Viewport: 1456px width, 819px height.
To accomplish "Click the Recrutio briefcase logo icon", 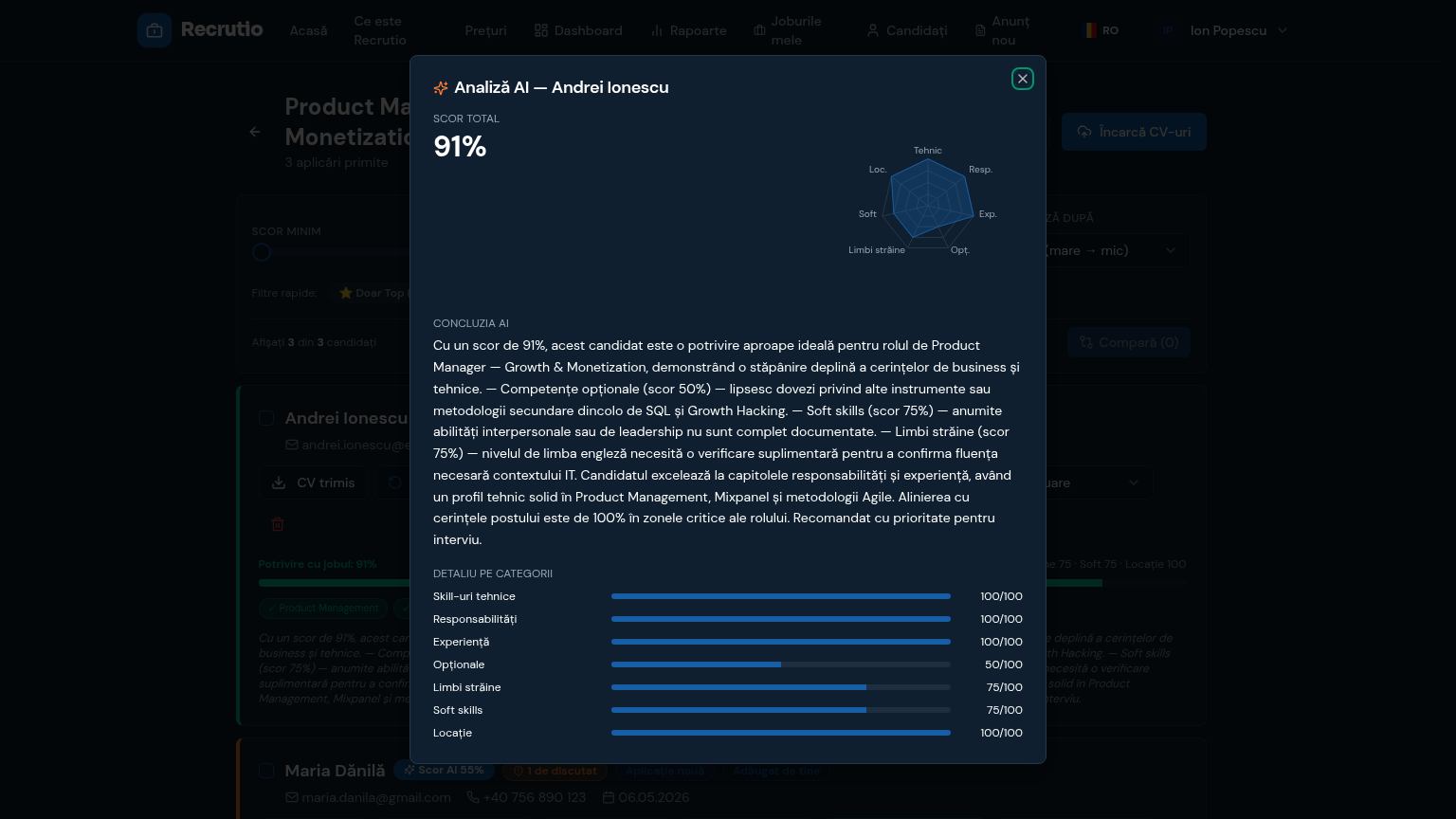I will pyautogui.click(x=155, y=30).
